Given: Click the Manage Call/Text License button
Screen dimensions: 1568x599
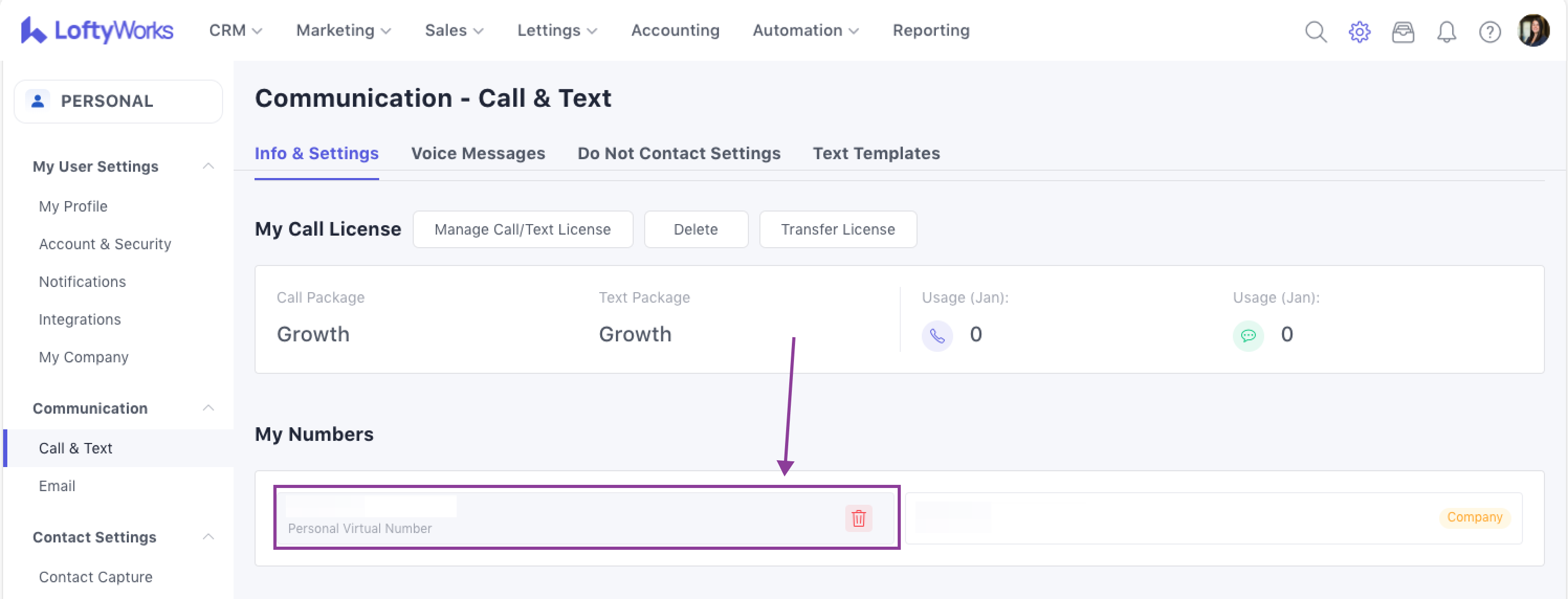Looking at the screenshot, I should 522,229.
